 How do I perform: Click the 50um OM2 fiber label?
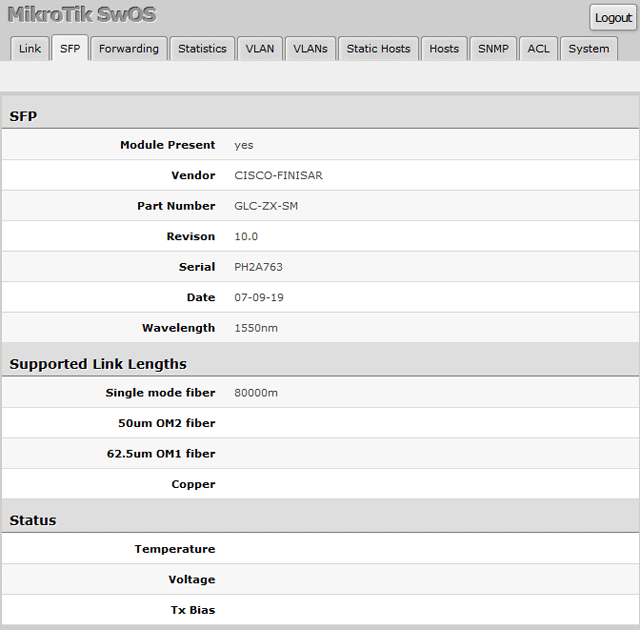point(167,423)
